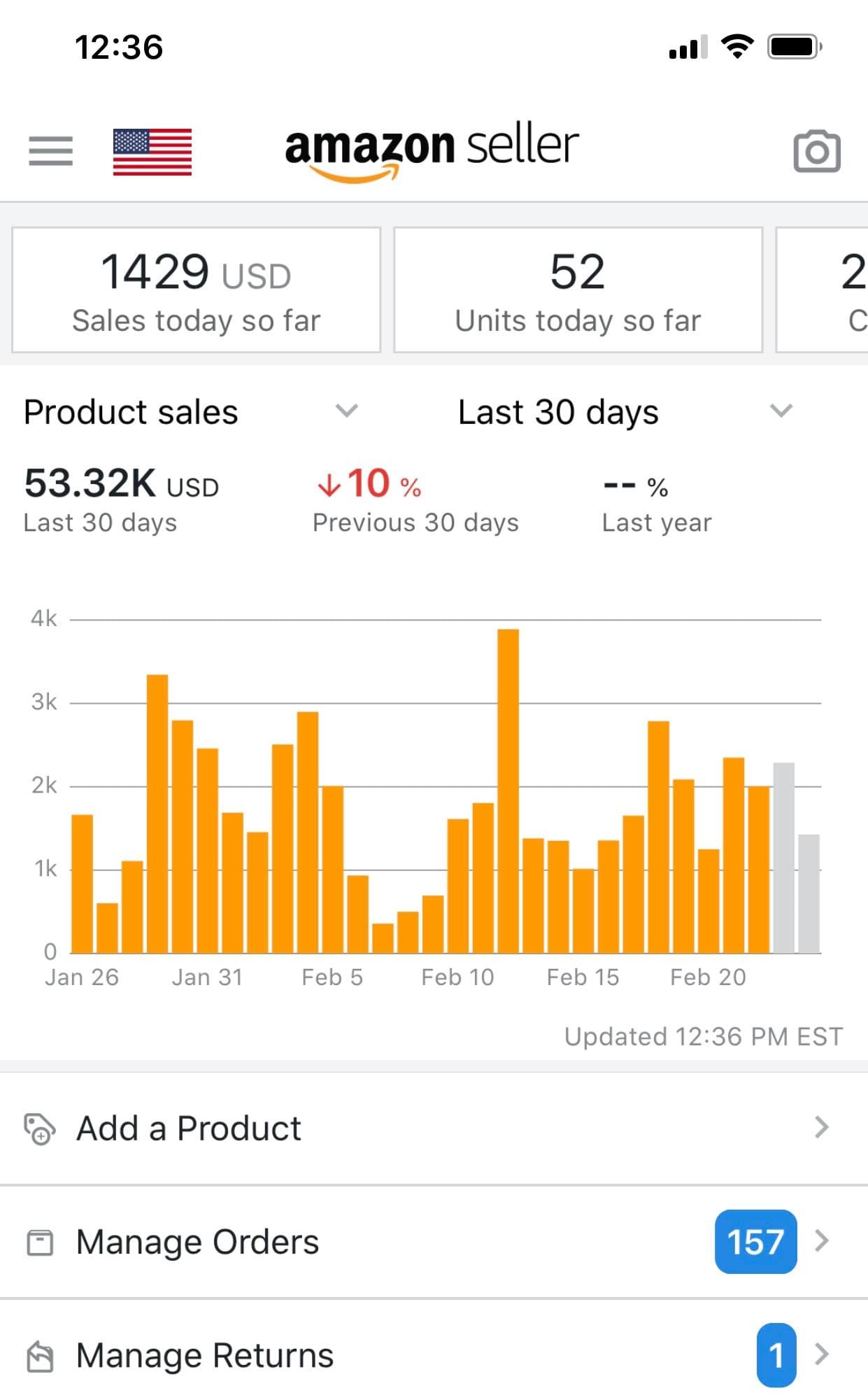Tap the battery status icon

[795, 48]
